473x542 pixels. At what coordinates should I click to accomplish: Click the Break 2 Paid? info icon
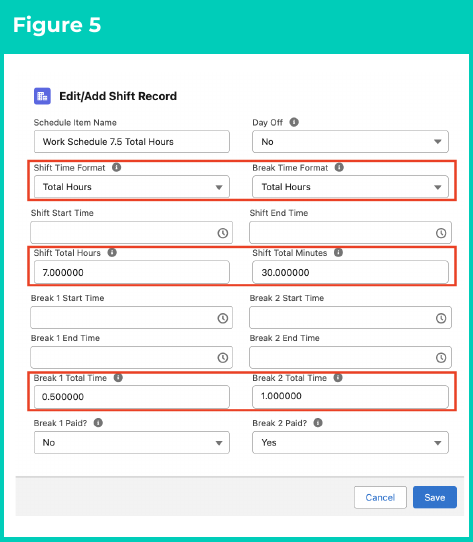coord(318,422)
